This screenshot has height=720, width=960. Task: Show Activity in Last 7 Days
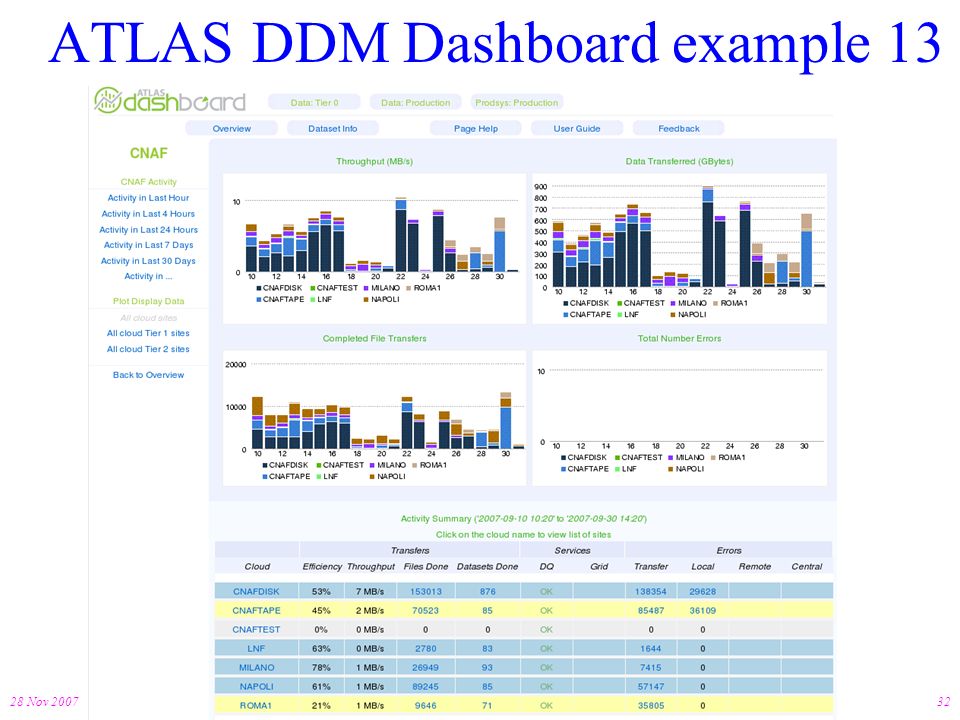coord(148,245)
